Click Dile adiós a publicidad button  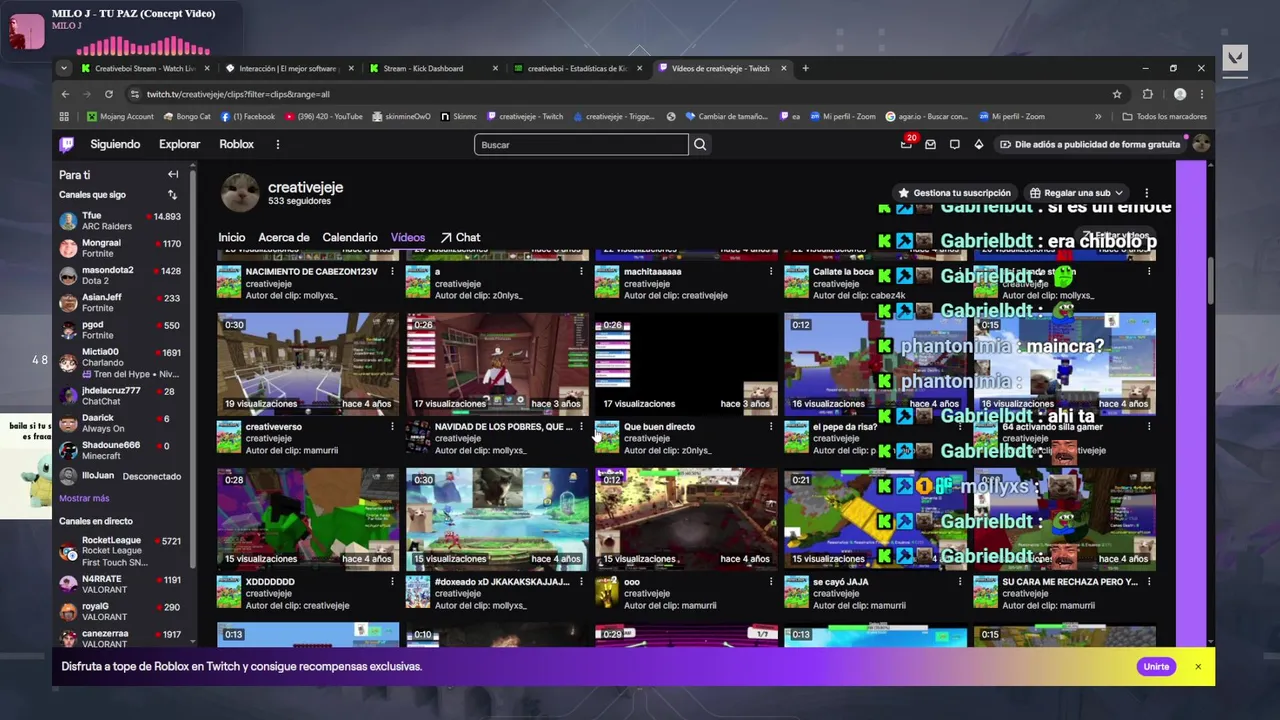1089,144
